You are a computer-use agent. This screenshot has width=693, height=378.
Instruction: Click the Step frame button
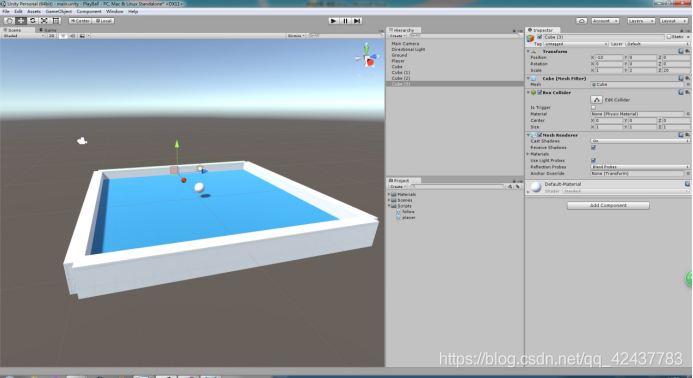point(357,21)
